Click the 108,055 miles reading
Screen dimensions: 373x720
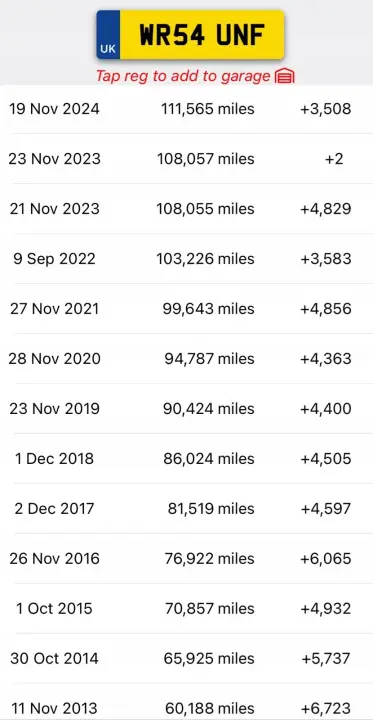[206, 209]
